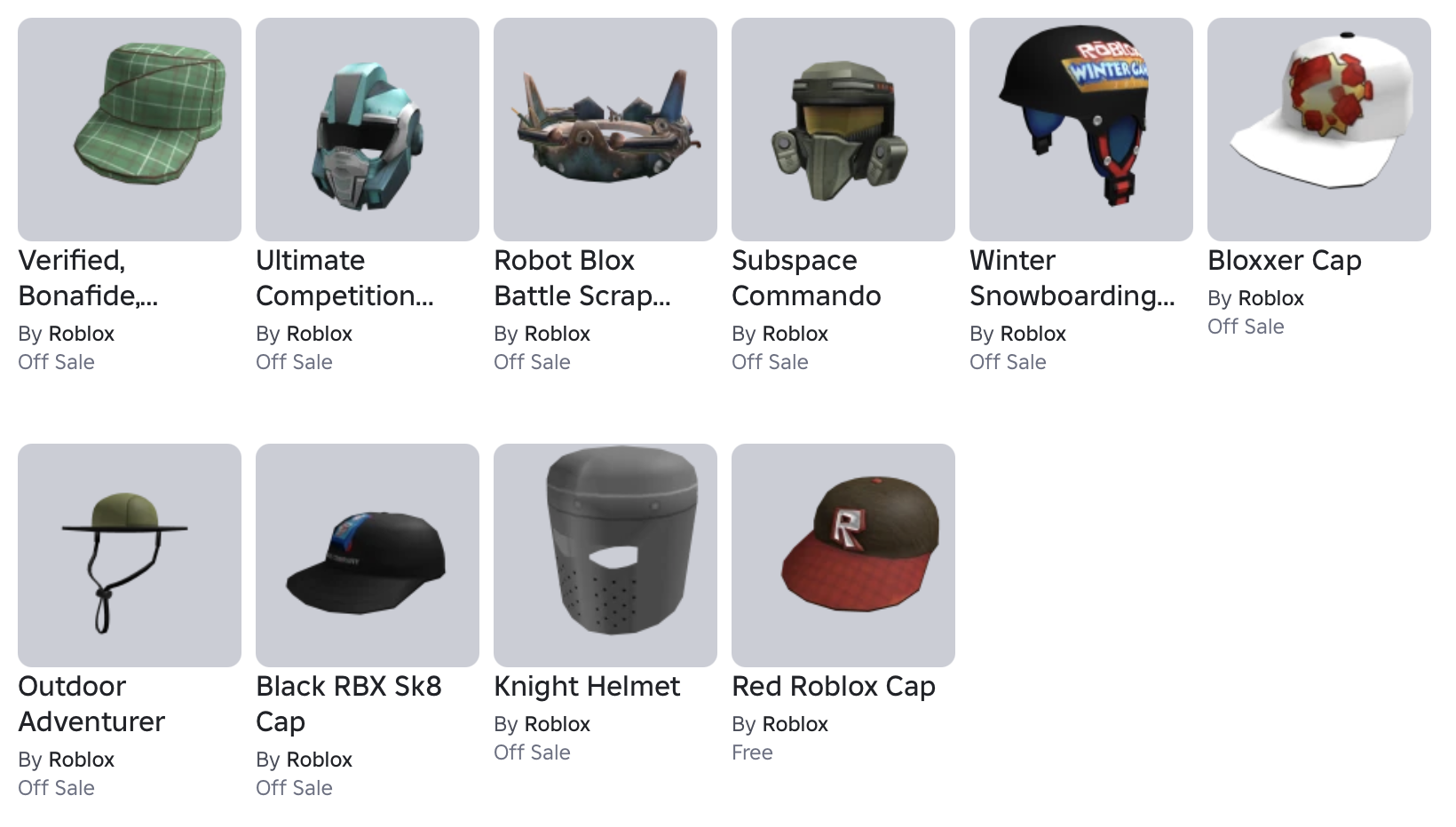Select the Winter Snowboarding helmet image
This screenshot has width=1456, height=827.
(1081, 130)
